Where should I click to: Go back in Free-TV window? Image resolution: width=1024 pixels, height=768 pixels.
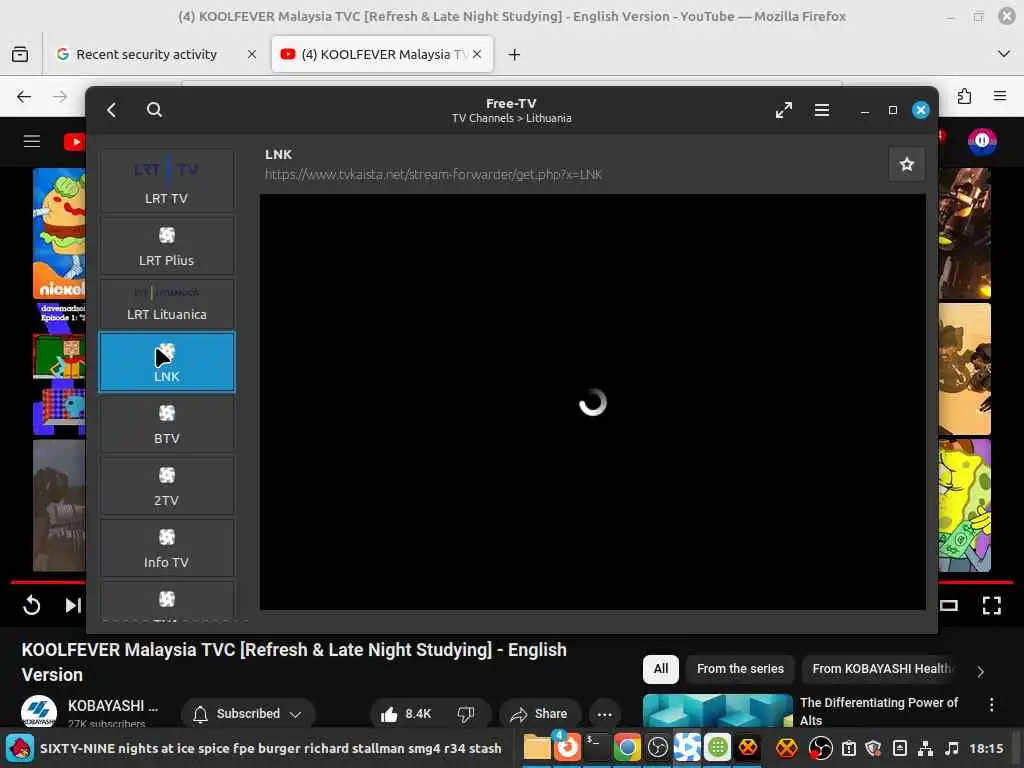(x=112, y=110)
